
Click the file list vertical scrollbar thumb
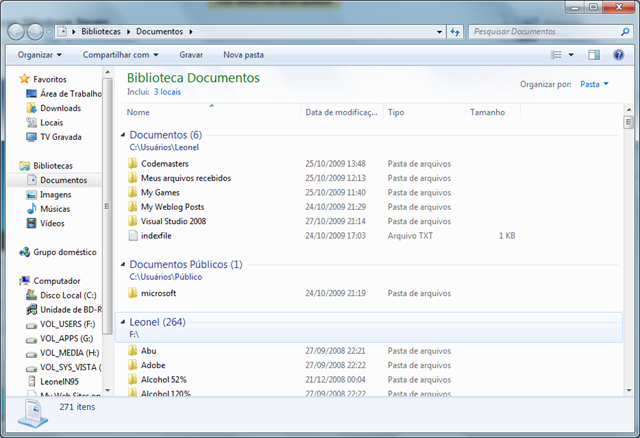coord(629,122)
